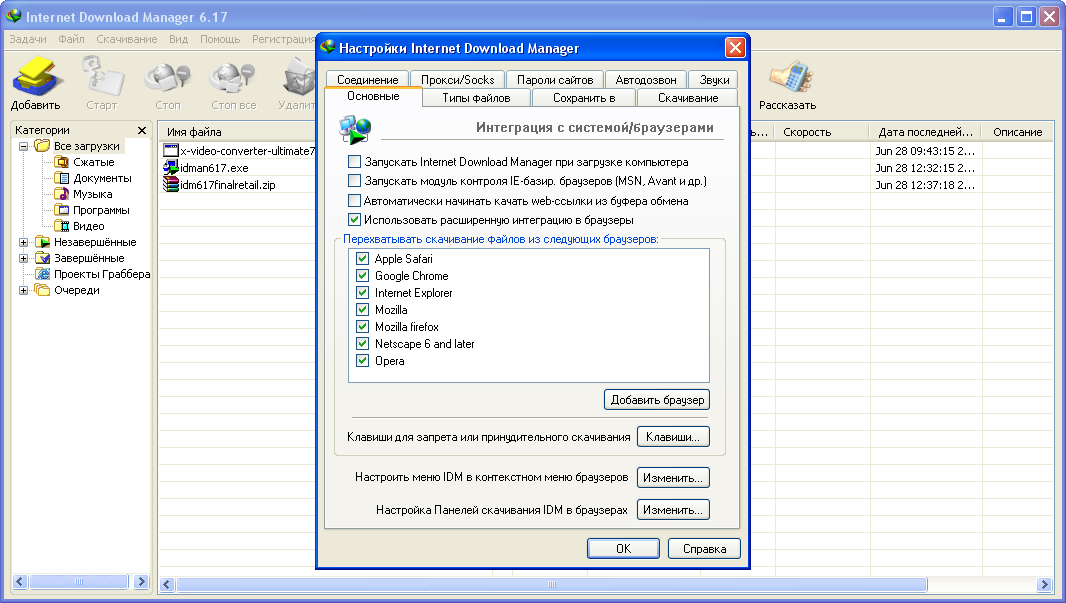
Task: Collapse the Все загрузки tree node
Action: 23,146
